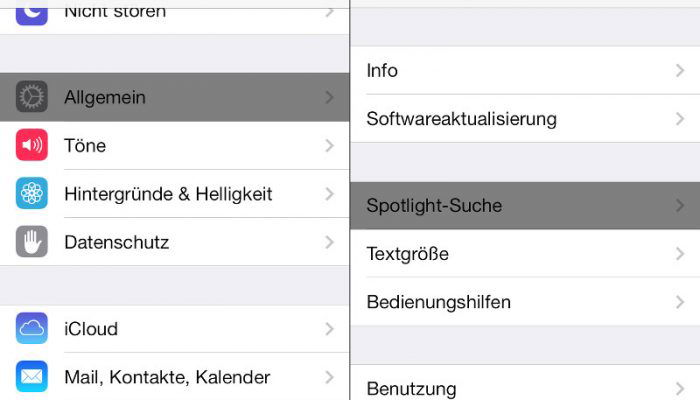
Task: Open the iCloud label
Action: 91,329
